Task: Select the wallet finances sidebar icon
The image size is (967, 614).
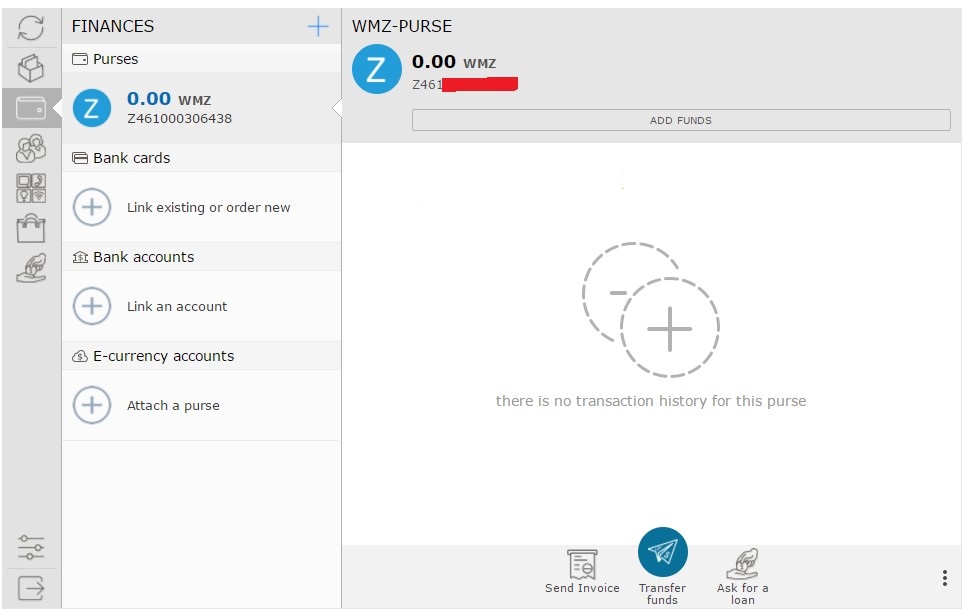Action: point(31,108)
